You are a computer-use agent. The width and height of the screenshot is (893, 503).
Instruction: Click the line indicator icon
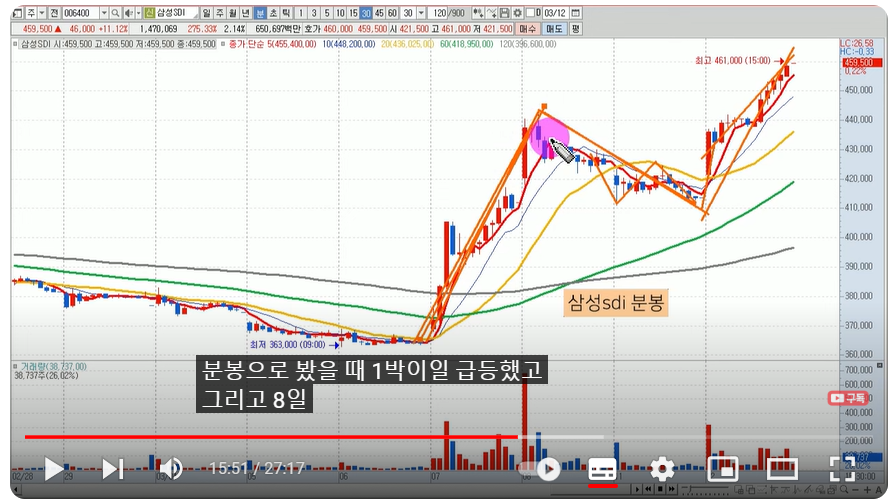491,13
